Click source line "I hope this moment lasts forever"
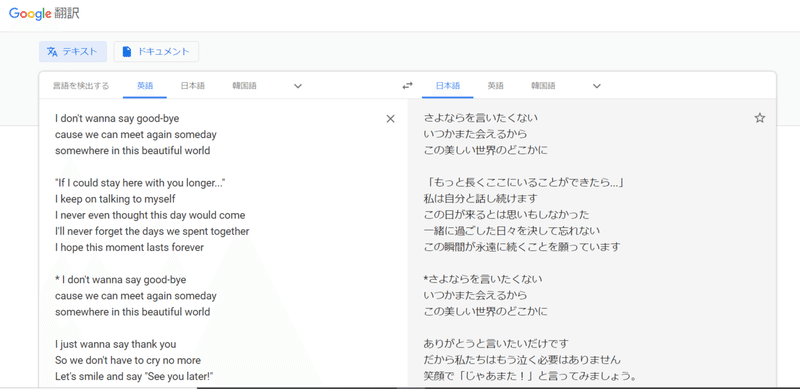The image size is (800, 389). [x=130, y=248]
